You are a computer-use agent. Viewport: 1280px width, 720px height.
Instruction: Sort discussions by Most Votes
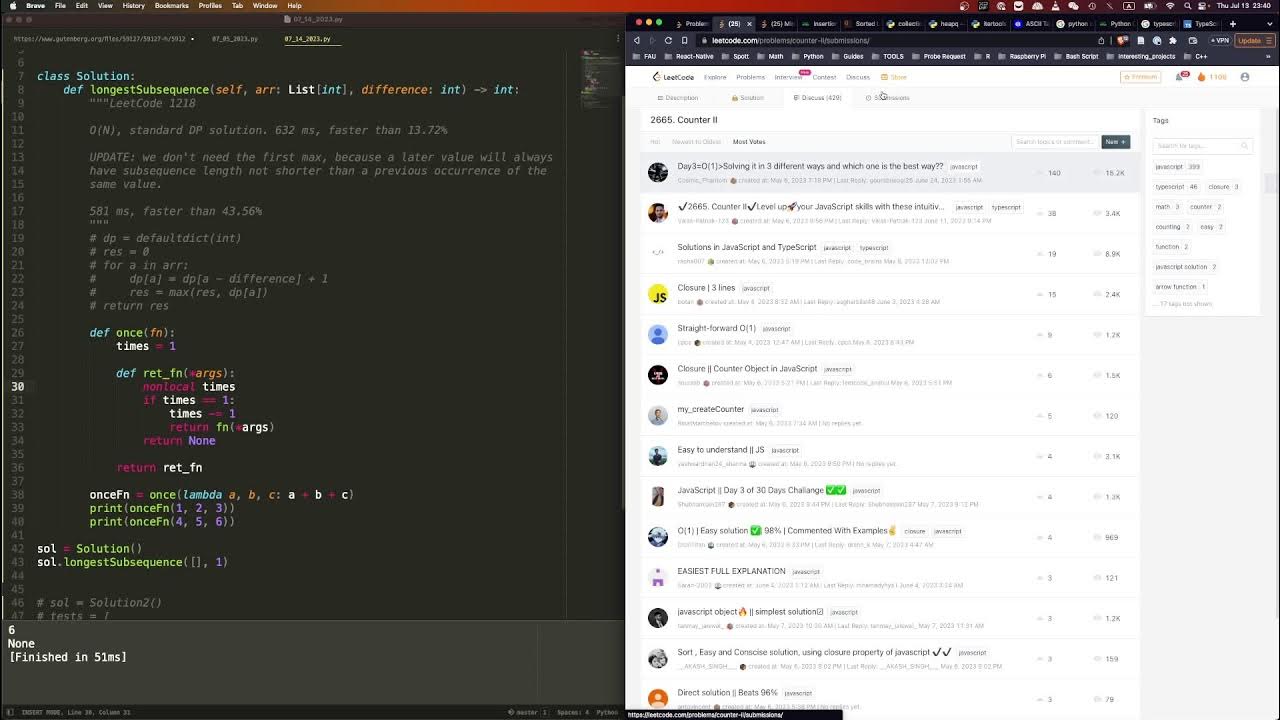(749, 142)
